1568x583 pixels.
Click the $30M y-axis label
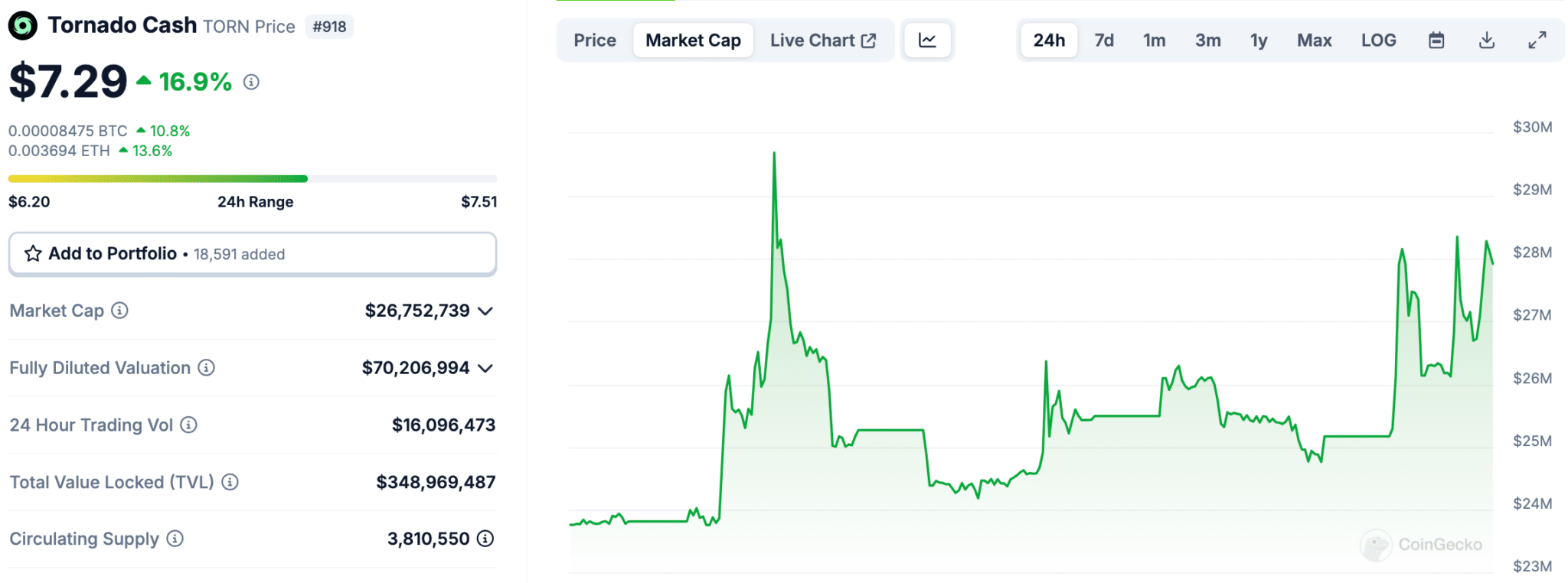pos(1533,127)
